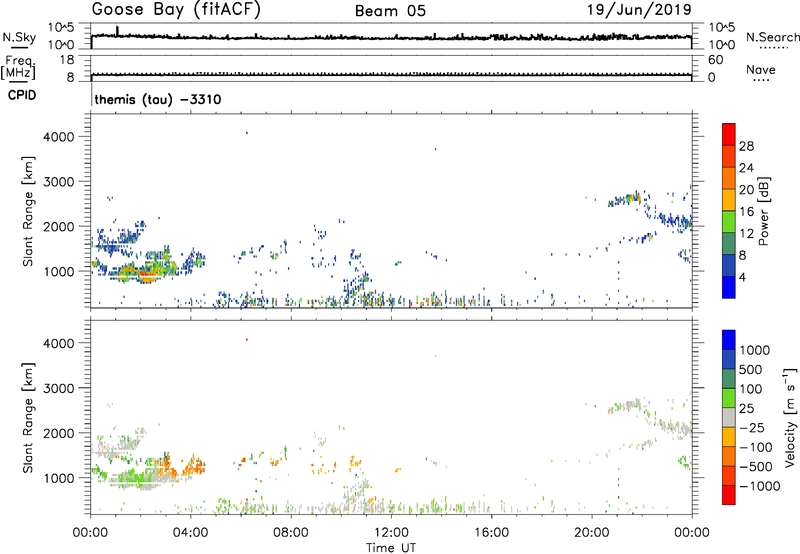The height and width of the screenshot is (554, 800).
Task: Pick the green Velocity segment between 100 and 25
Action: [729, 398]
